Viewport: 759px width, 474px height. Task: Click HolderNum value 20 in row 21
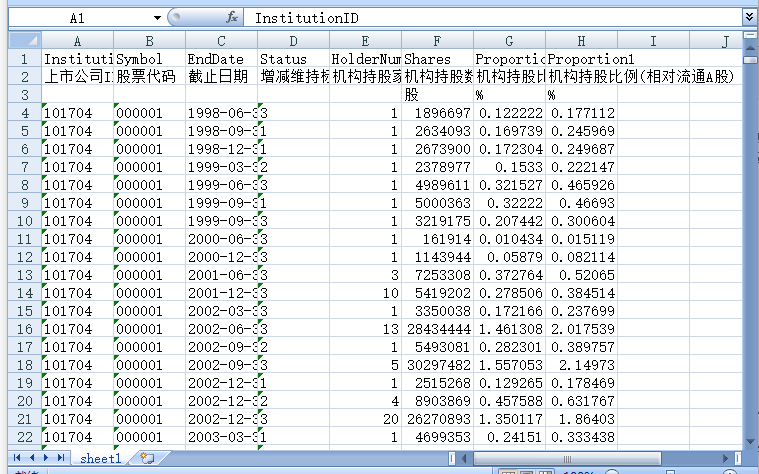[365, 419]
